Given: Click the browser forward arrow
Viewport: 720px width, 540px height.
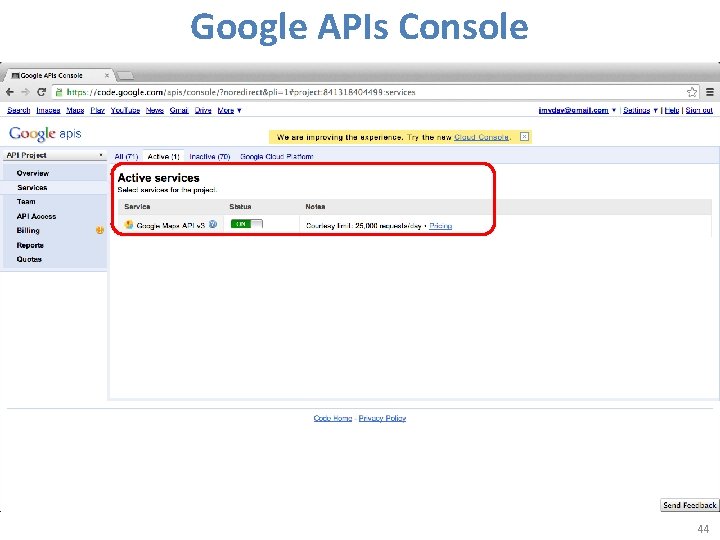Looking at the screenshot, I should point(25,92).
